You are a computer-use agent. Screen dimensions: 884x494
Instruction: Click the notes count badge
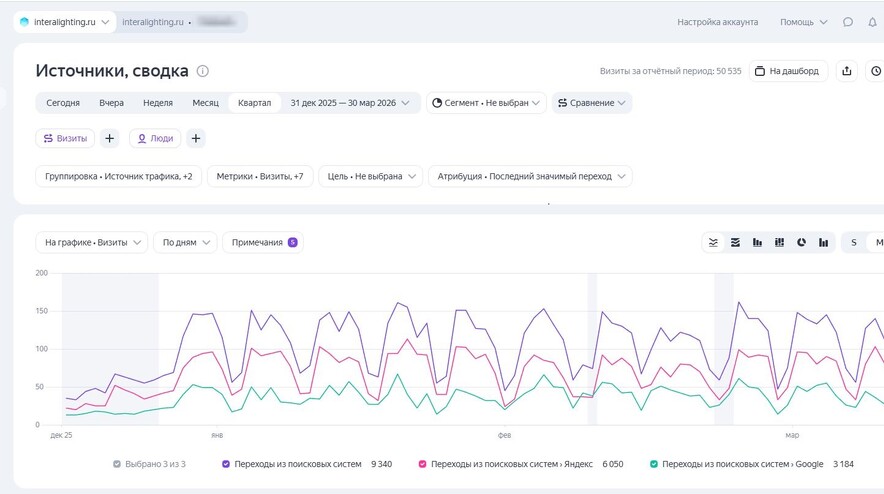point(293,242)
